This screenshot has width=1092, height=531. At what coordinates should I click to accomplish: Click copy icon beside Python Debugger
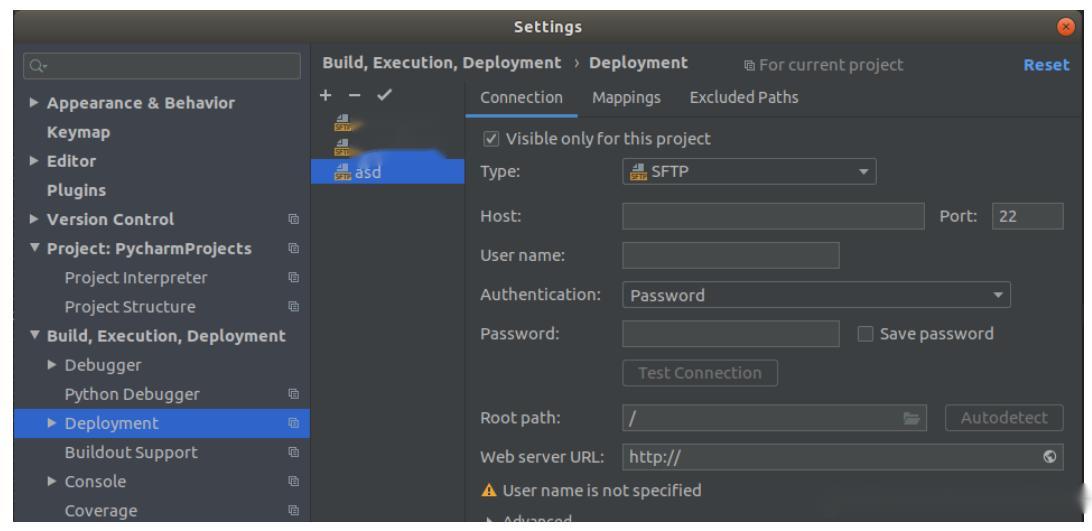pos(292,395)
